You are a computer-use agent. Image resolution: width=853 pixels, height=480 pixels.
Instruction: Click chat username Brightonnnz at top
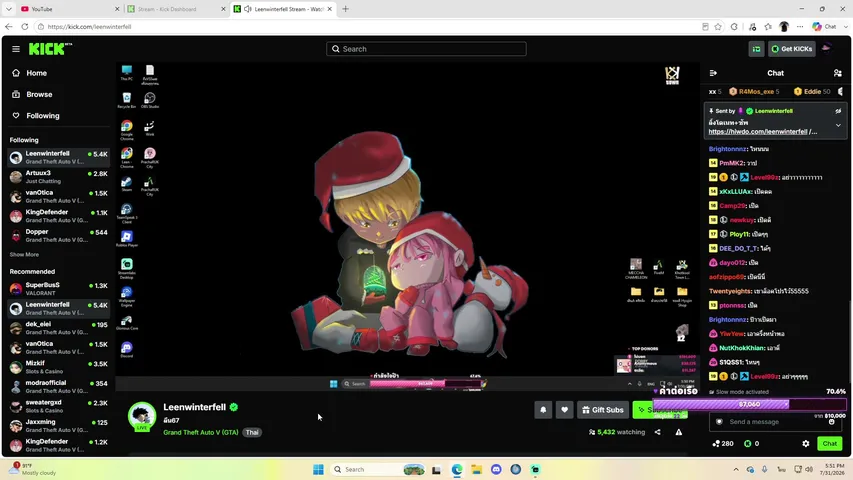click(x=727, y=149)
